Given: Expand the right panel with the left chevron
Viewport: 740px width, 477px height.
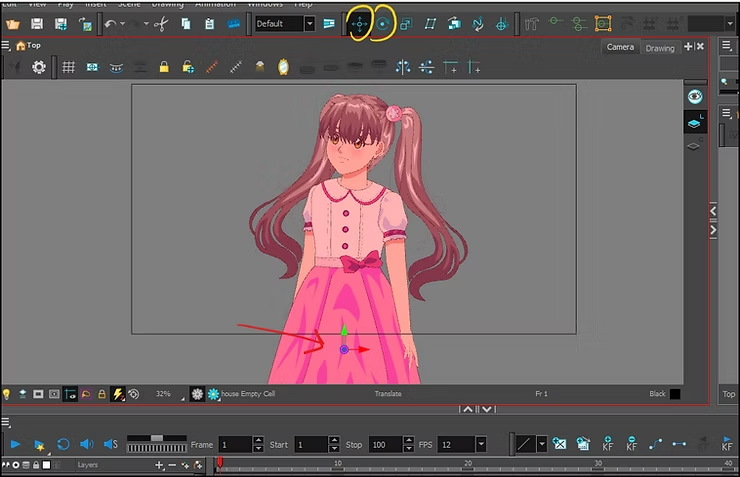Looking at the screenshot, I should [x=713, y=211].
